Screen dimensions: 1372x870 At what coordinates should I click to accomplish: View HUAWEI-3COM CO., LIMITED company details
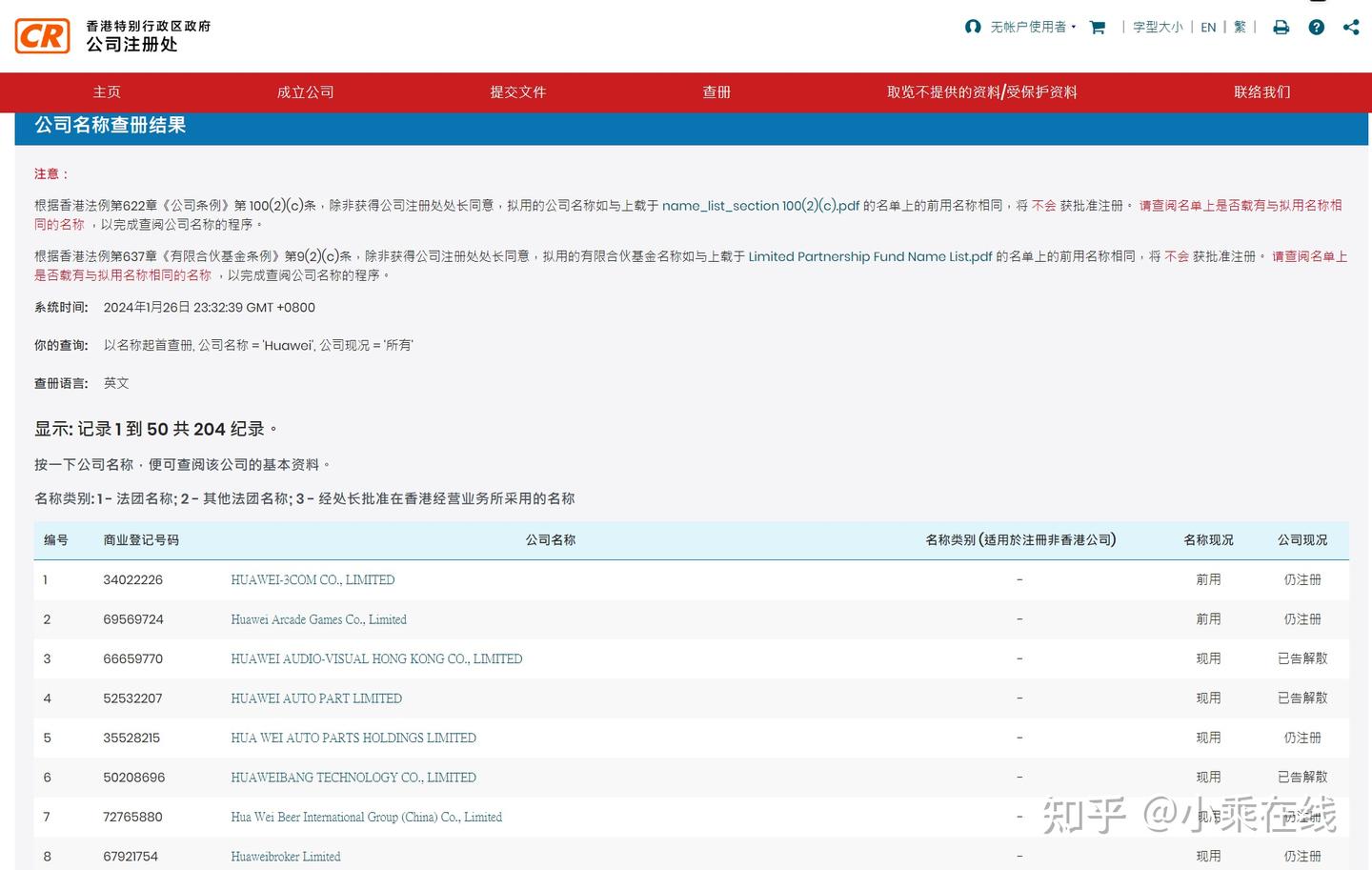[313, 579]
